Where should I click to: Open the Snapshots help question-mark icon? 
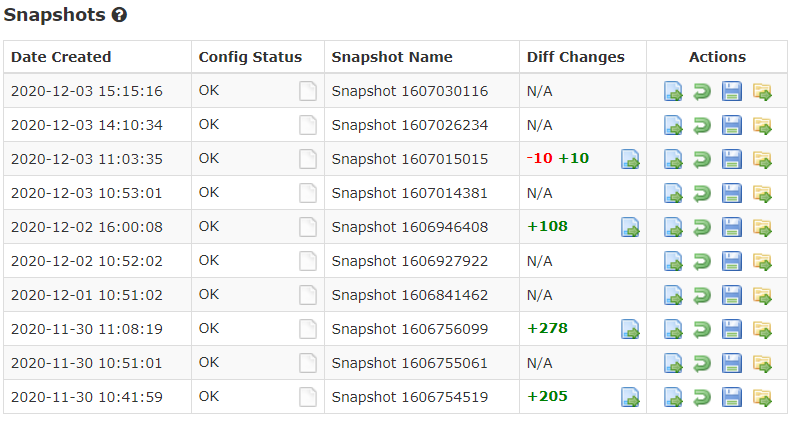tap(119, 15)
